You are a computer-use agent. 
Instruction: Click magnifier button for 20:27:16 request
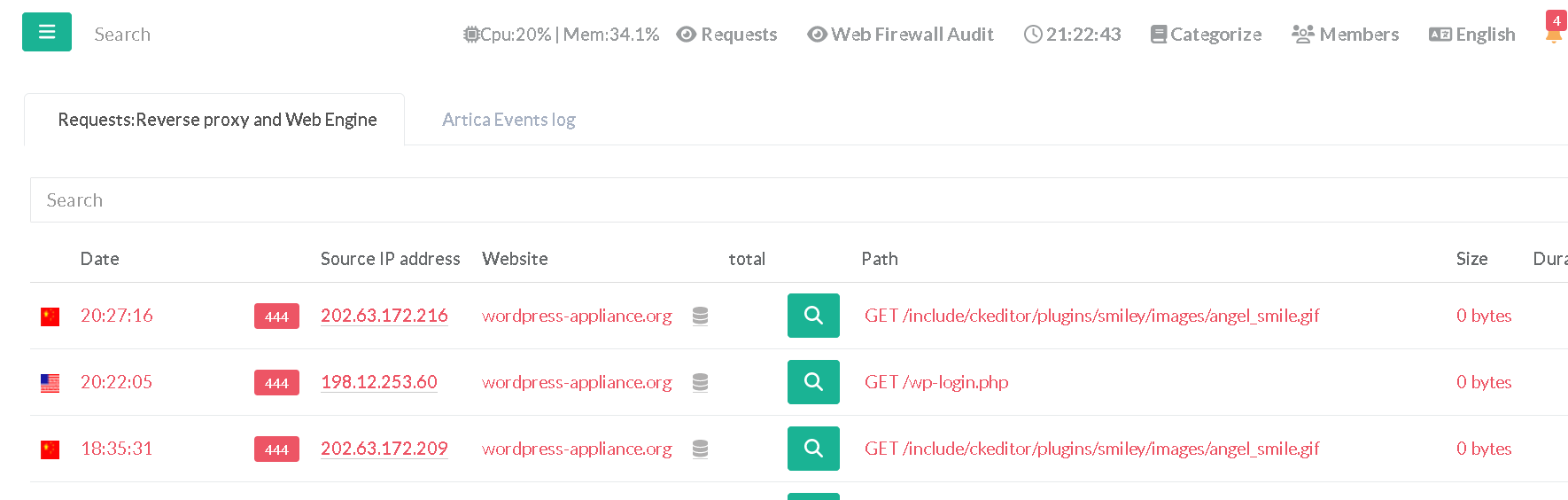813,316
